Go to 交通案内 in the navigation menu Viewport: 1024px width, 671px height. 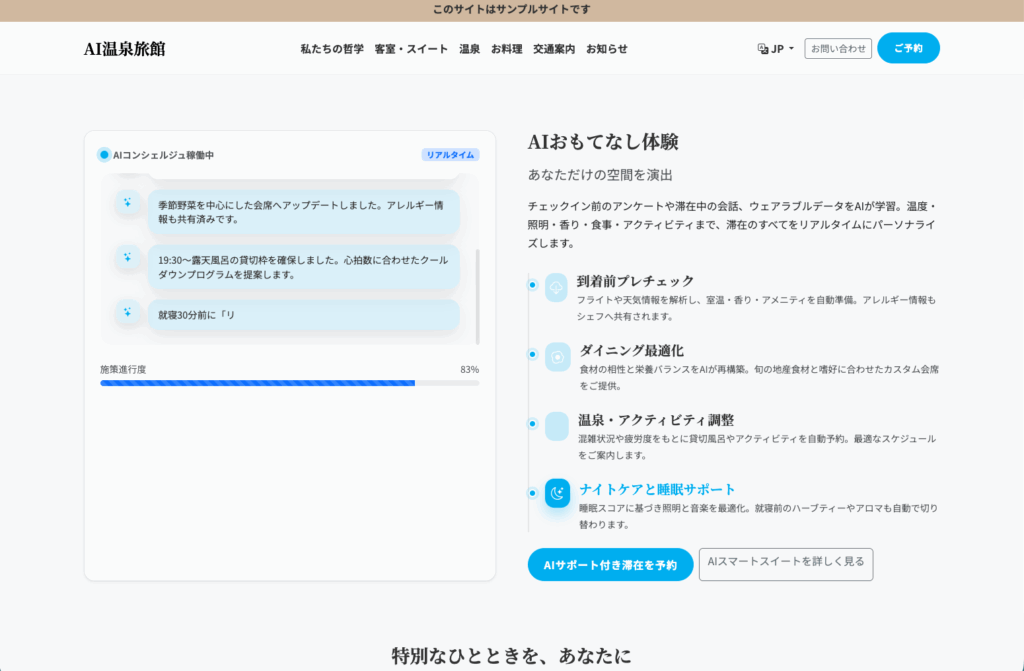point(554,48)
